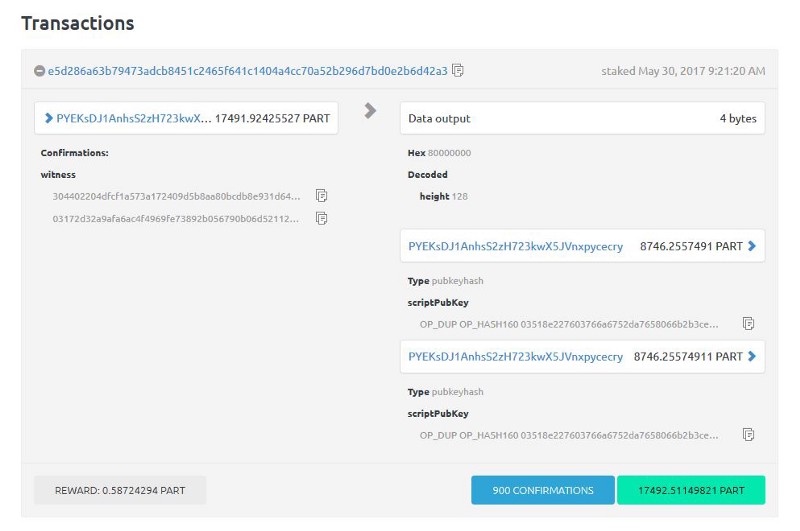Image resolution: width=800 pixels, height=531 pixels.
Task: Click the 17492.51149821 PART total button
Action: tap(691, 490)
